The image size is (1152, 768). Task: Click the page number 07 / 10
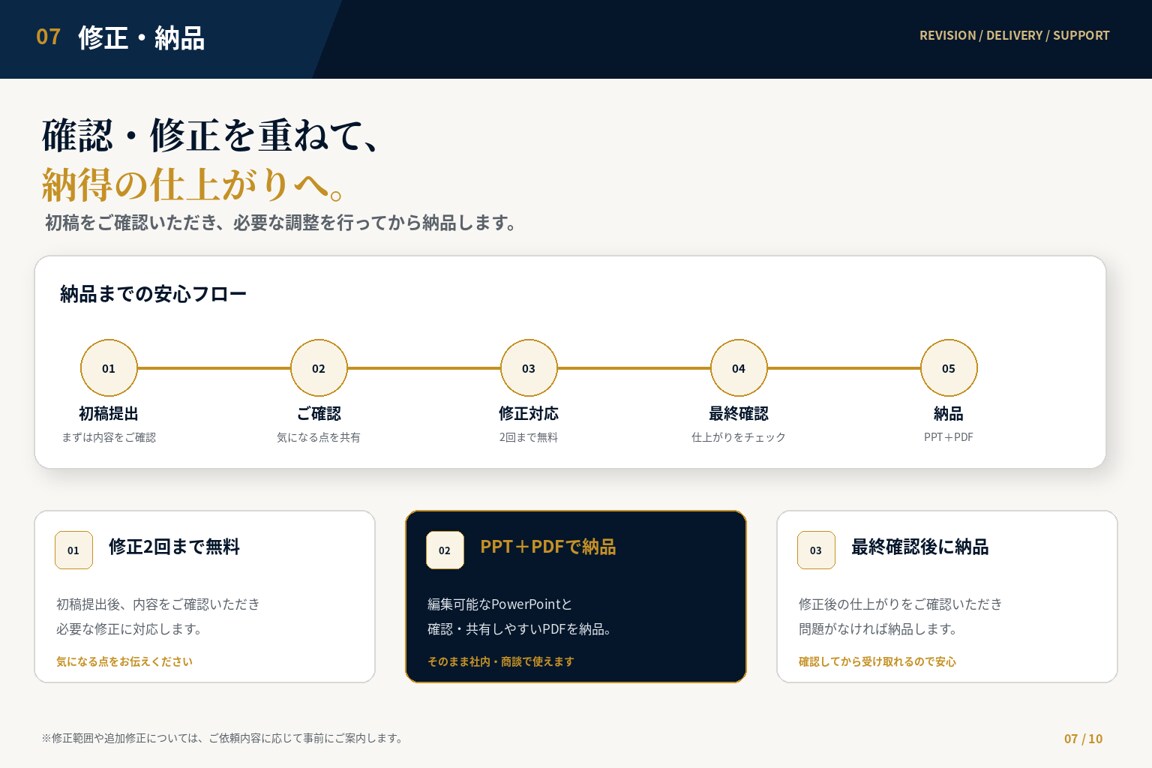(x=1083, y=739)
